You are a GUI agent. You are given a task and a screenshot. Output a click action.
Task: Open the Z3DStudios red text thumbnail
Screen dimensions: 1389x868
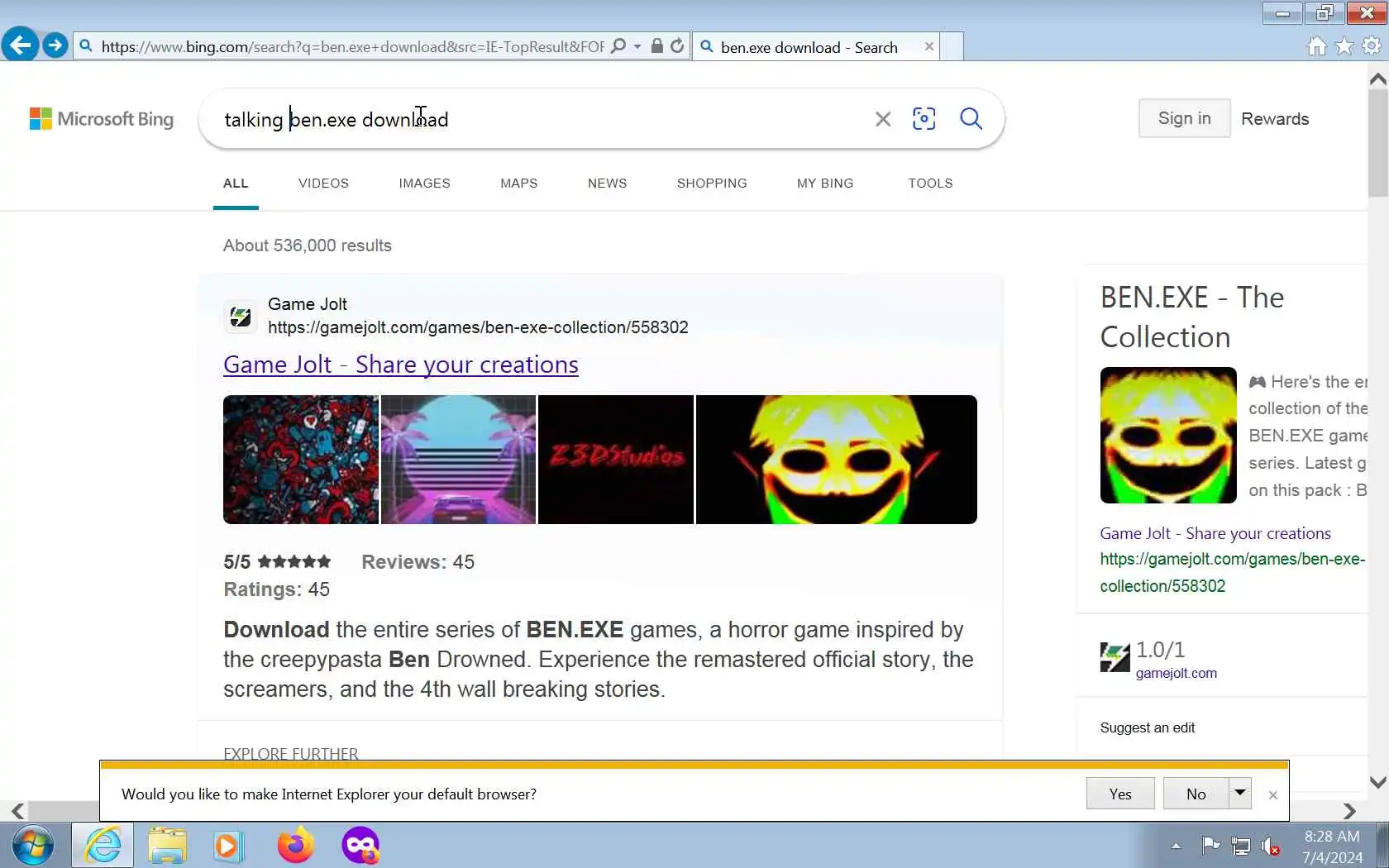616,460
